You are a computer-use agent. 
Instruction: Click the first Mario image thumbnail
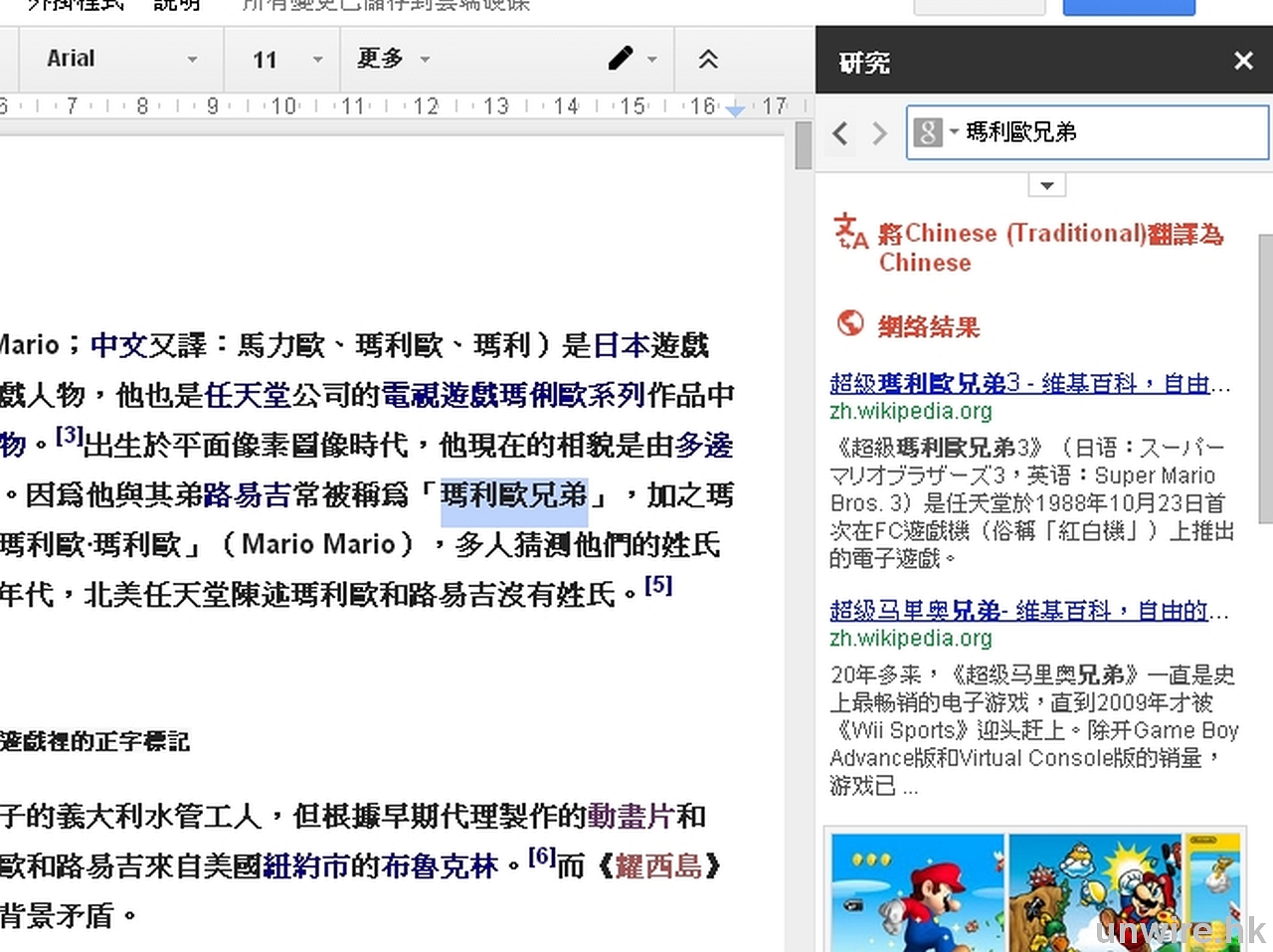pos(917,892)
